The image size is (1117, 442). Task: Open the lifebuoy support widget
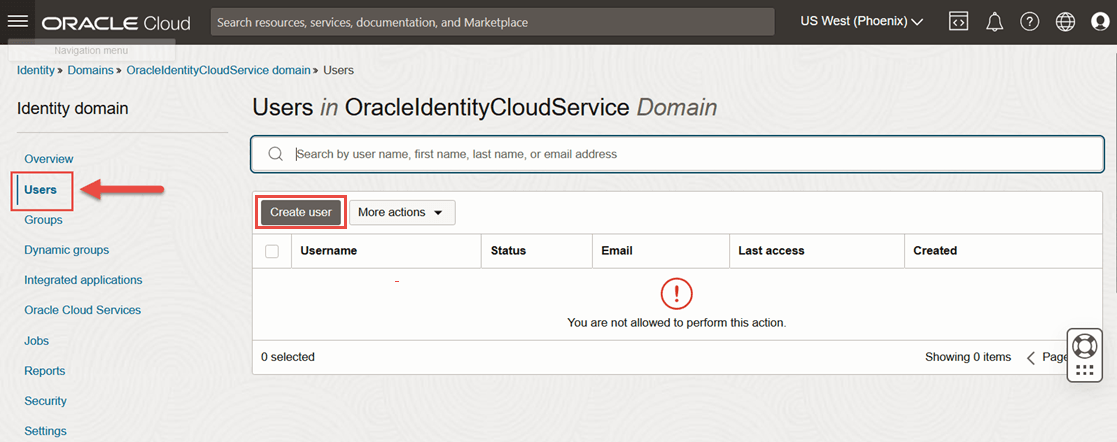[1084, 346]
